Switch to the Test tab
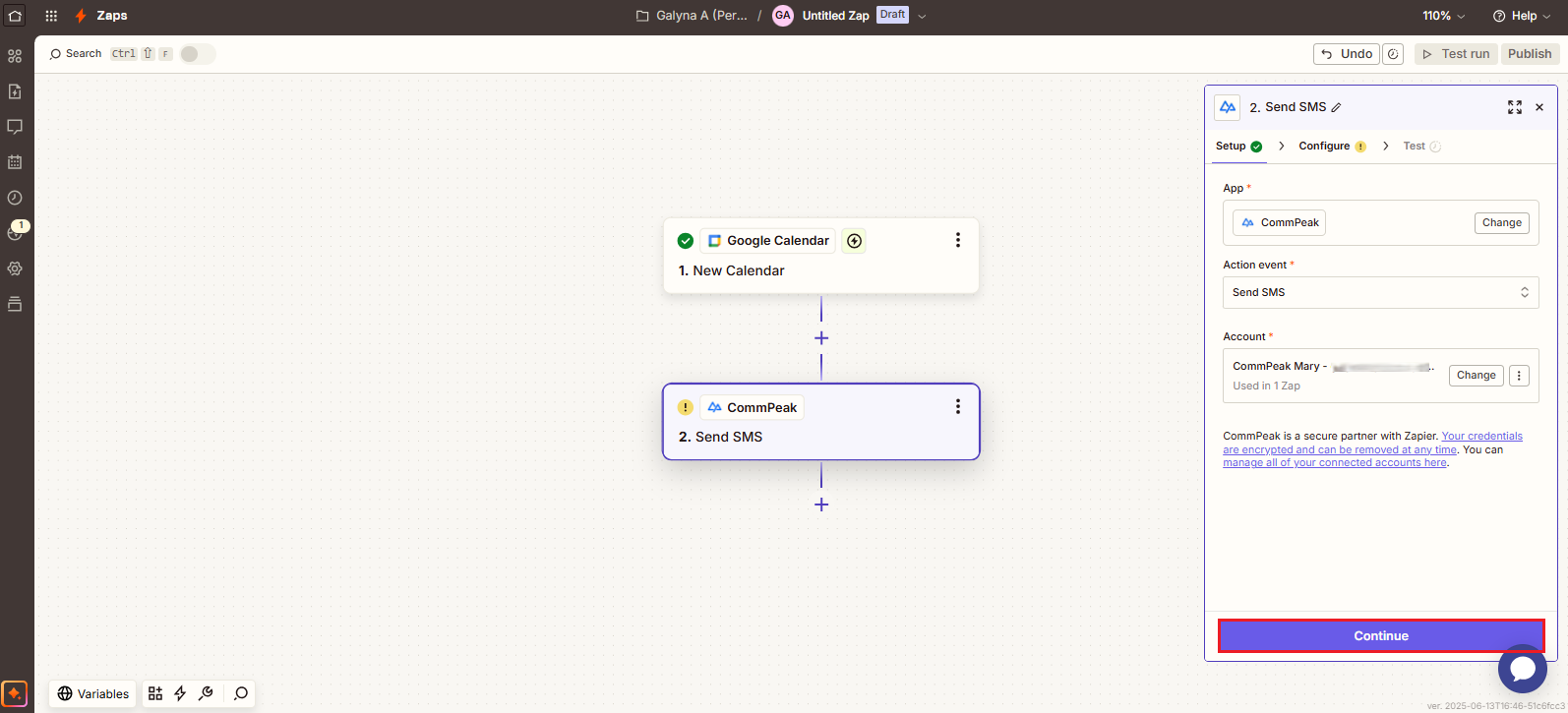This screenshot has width=1568, height=713. [1421, 147]
